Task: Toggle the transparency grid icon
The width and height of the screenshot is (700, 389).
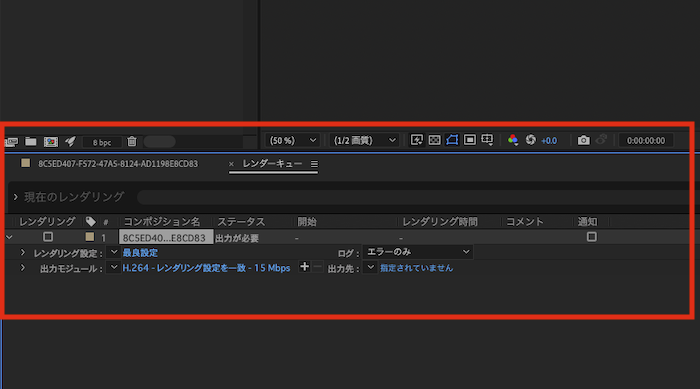Action: pyautogui.click(x=434, y=140)
